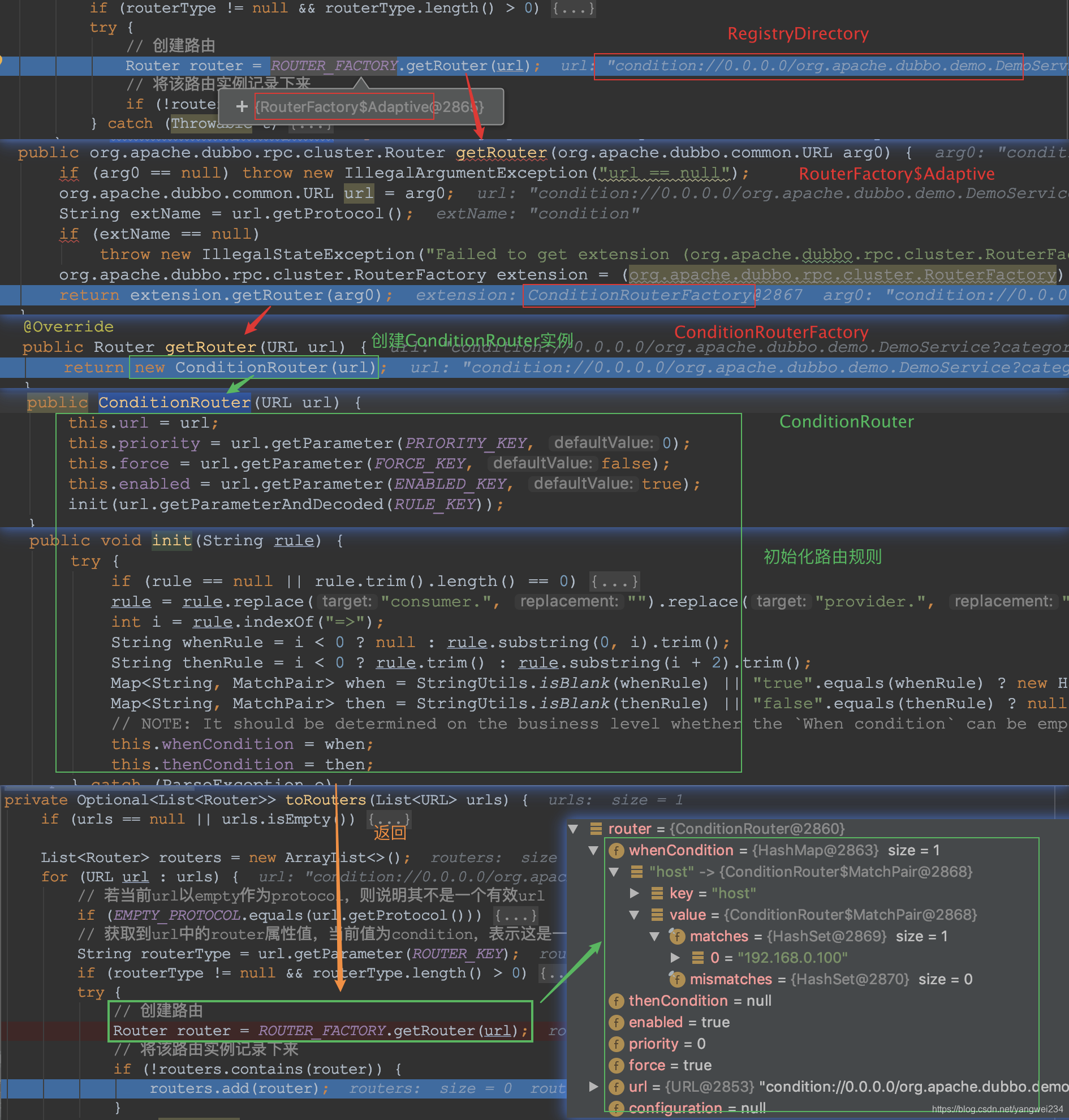
Task: Click RULE_KEY constant in init call
Action: (x=435, y=505)
